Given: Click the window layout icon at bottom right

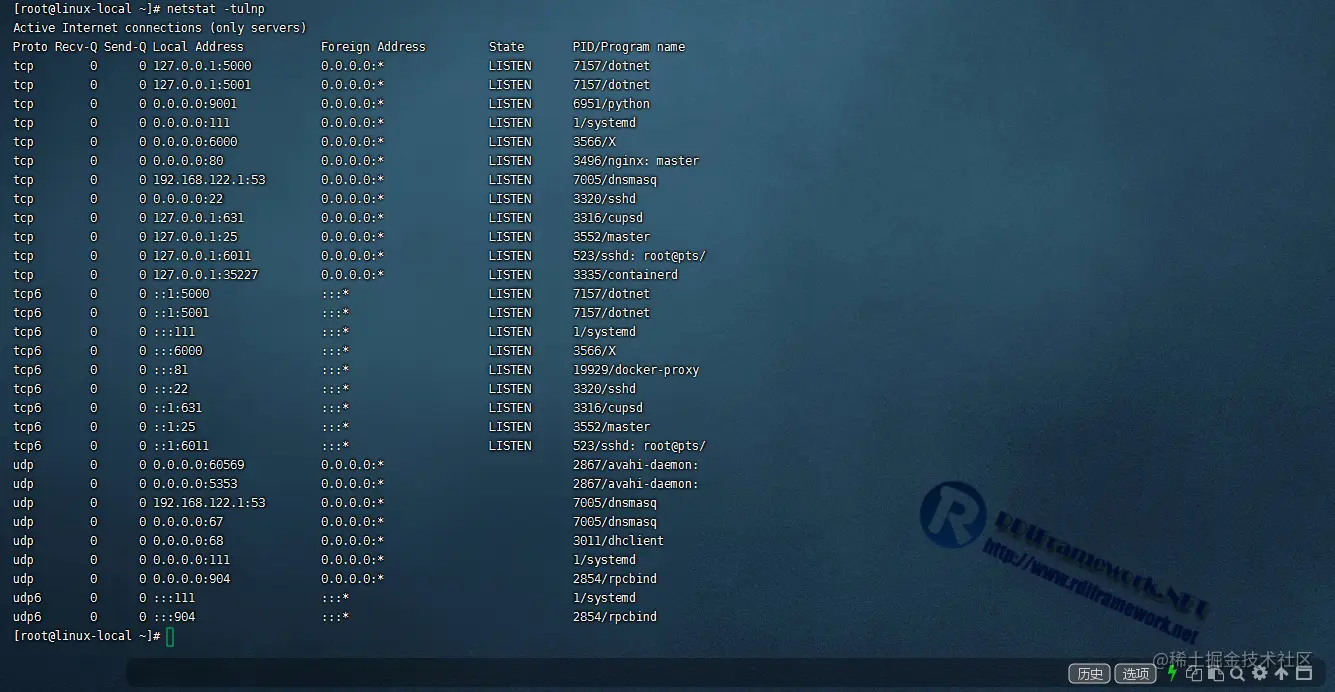Looking at the screenshot, I should pyautogui.click(x=1303, y=673).
